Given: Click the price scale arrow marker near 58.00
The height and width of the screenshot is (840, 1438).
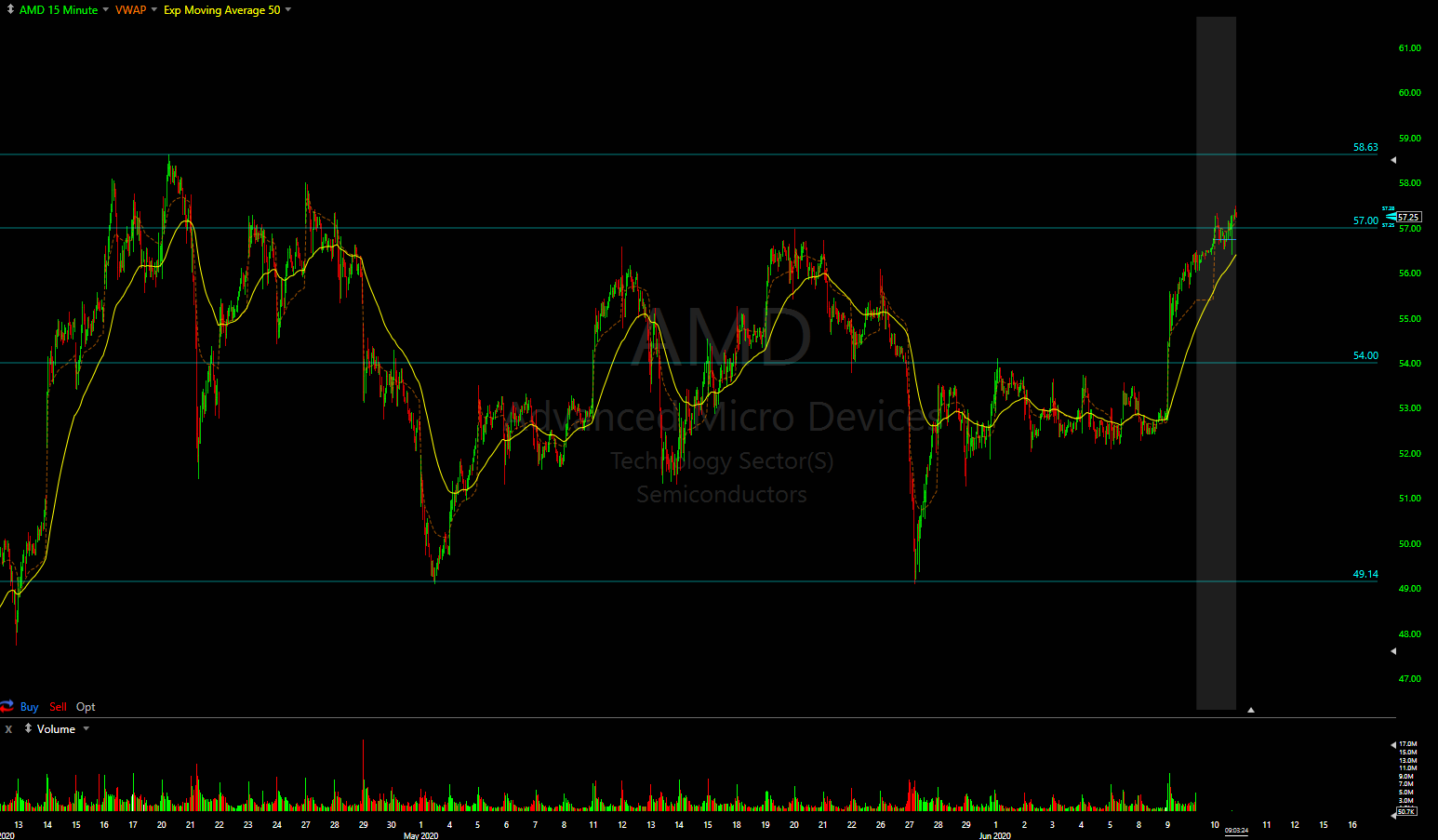Looking at the screenshot, I should point(1393,160).
